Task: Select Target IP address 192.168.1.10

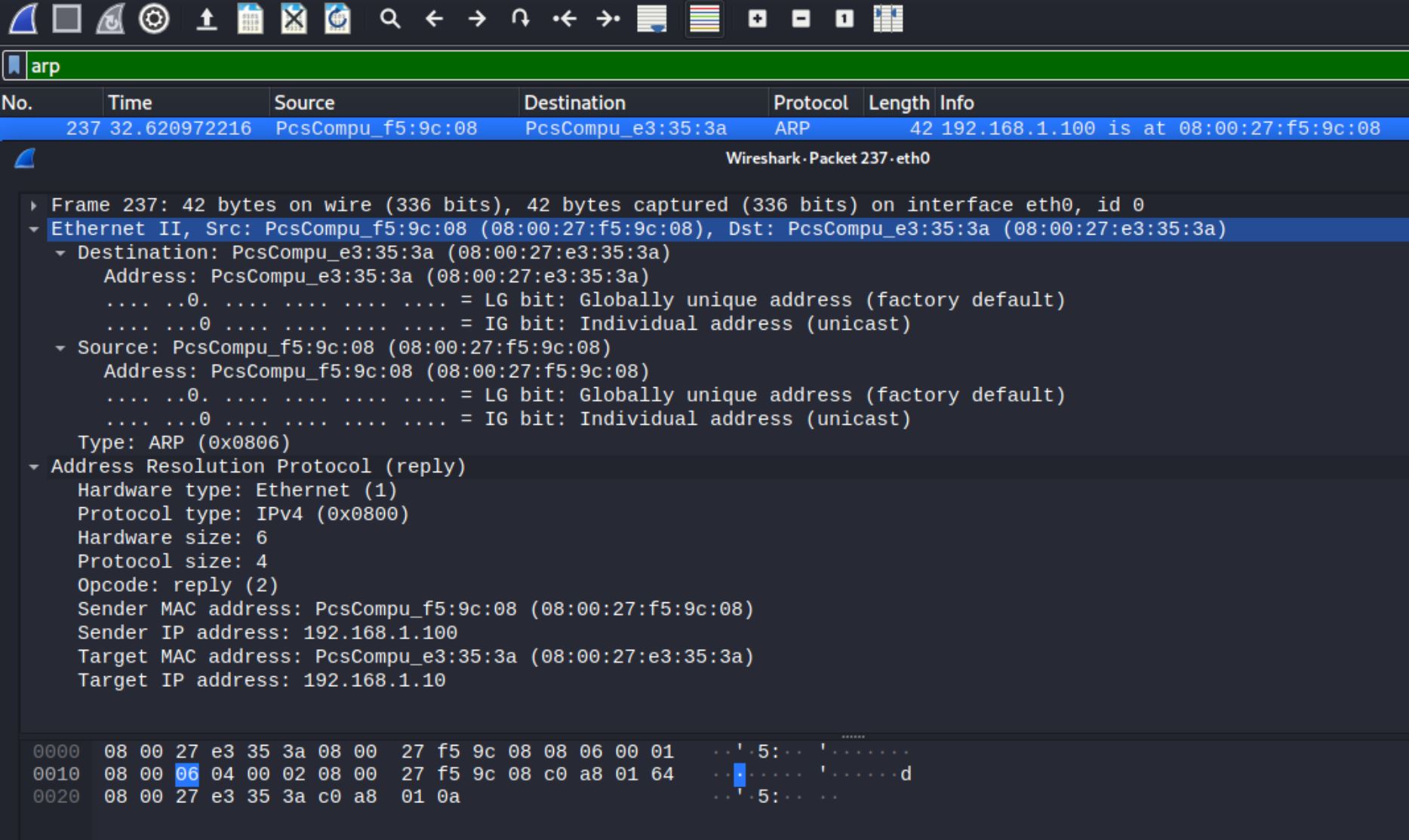Action: coord(261,681)
